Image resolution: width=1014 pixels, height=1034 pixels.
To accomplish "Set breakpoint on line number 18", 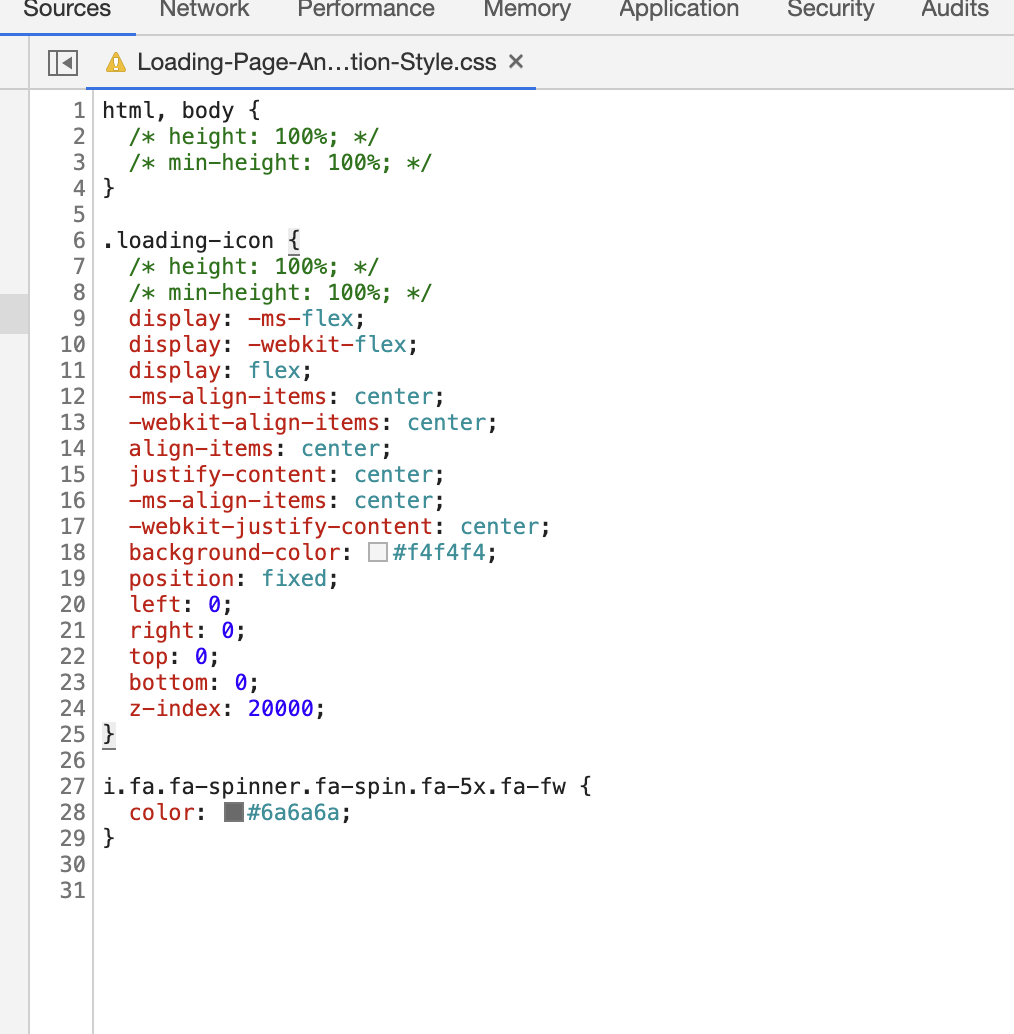I will [x=74, y=553].
